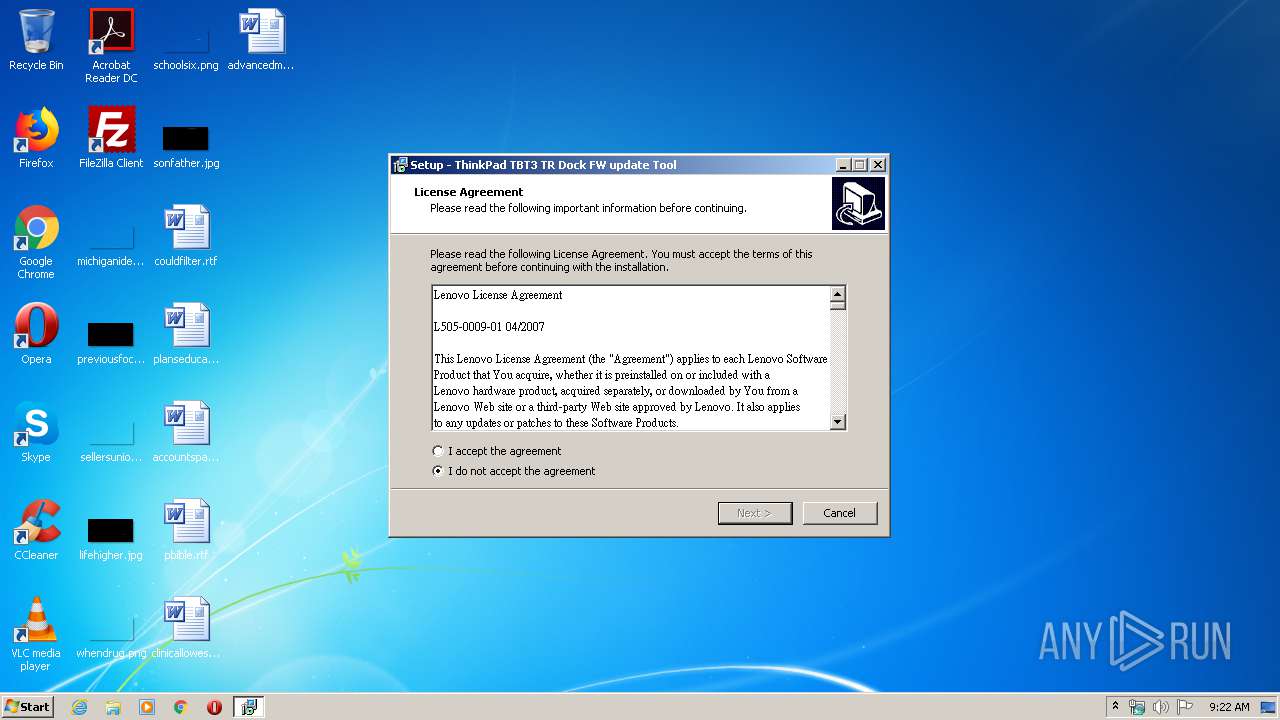Viewport: 1280px width, 720px height.
Task: Launch CCleaner desktop shortcut
Action: (36, 529)
